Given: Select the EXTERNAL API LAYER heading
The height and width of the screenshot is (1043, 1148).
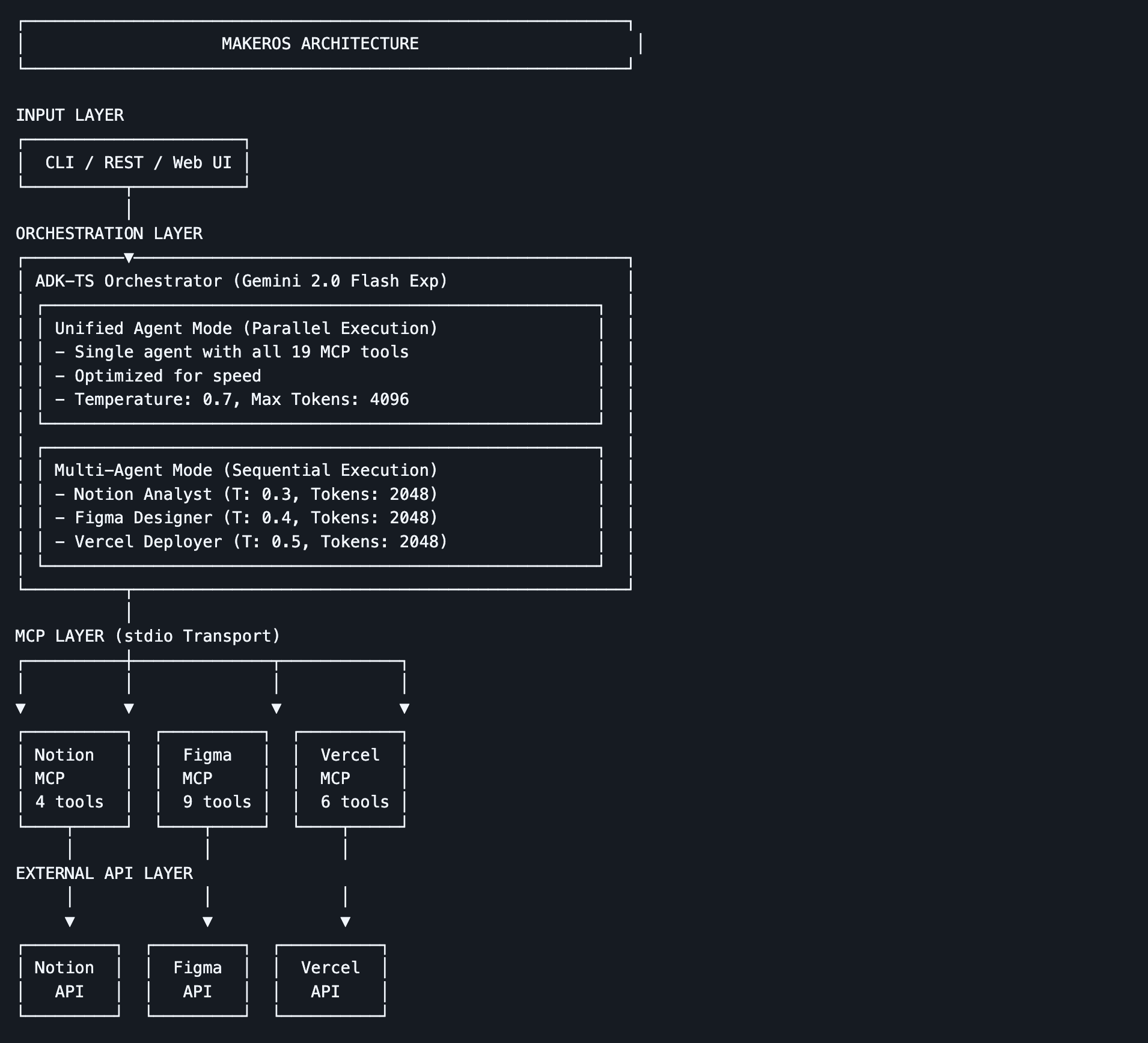Looking at the screenshot, I should (104, 873).
